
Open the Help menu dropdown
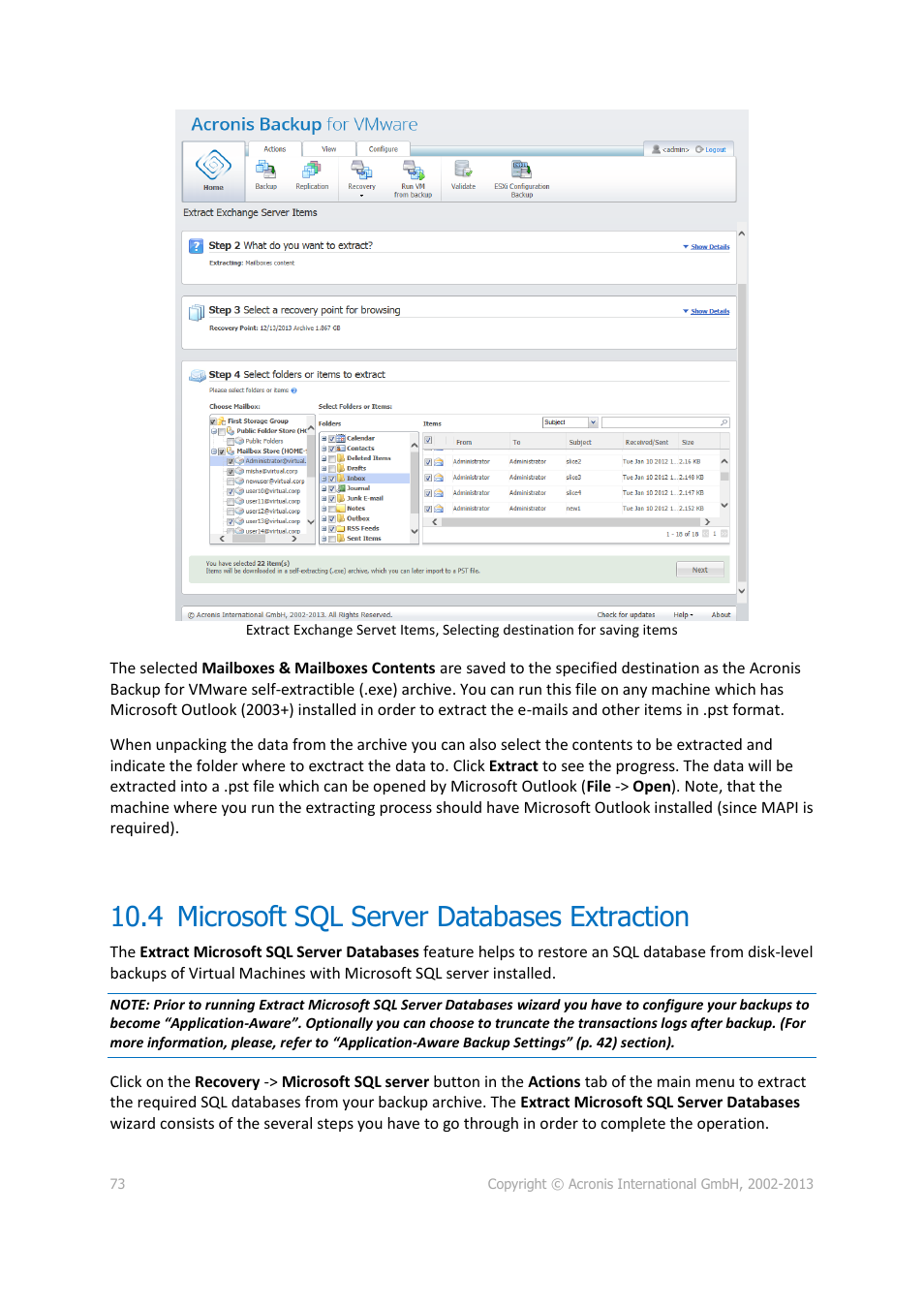tap(684, 615)
